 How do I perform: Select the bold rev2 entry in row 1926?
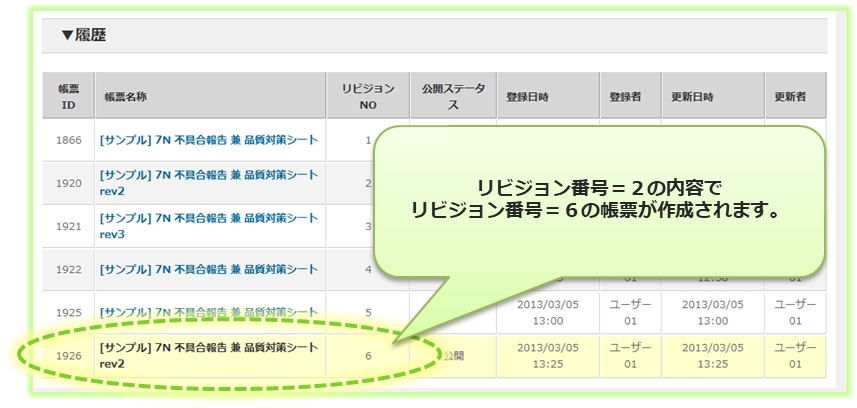click(x=208, y=355)
